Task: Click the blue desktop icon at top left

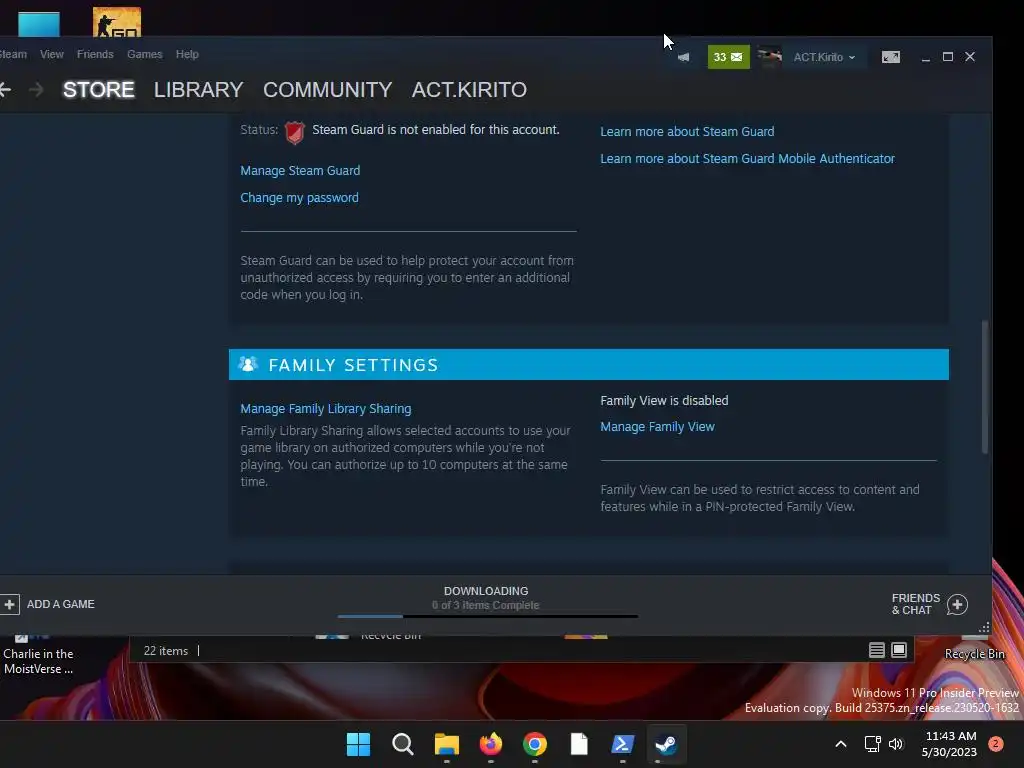Action: click(39, 25)
